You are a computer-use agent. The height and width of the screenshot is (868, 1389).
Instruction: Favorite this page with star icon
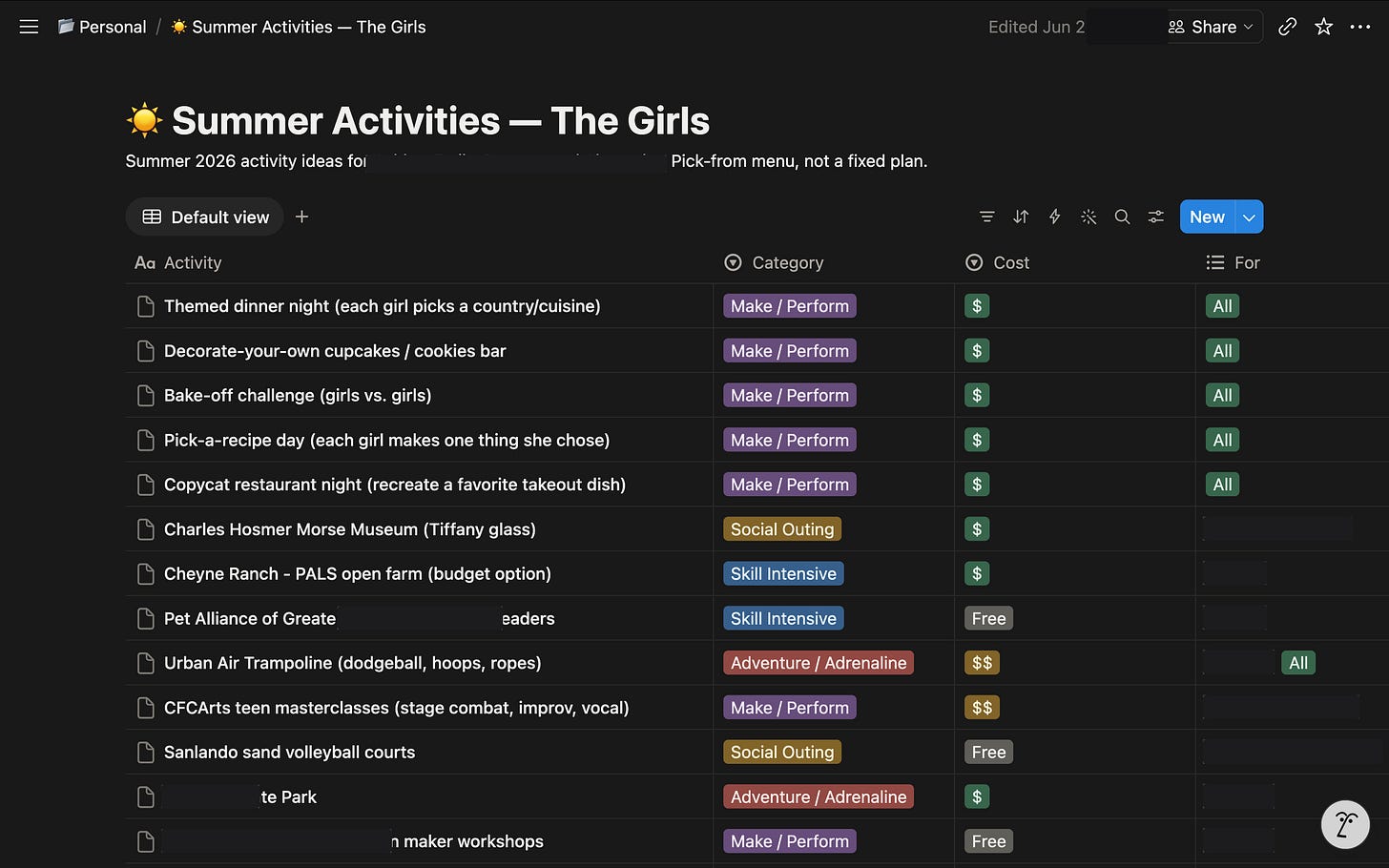tap(1323, 27)
